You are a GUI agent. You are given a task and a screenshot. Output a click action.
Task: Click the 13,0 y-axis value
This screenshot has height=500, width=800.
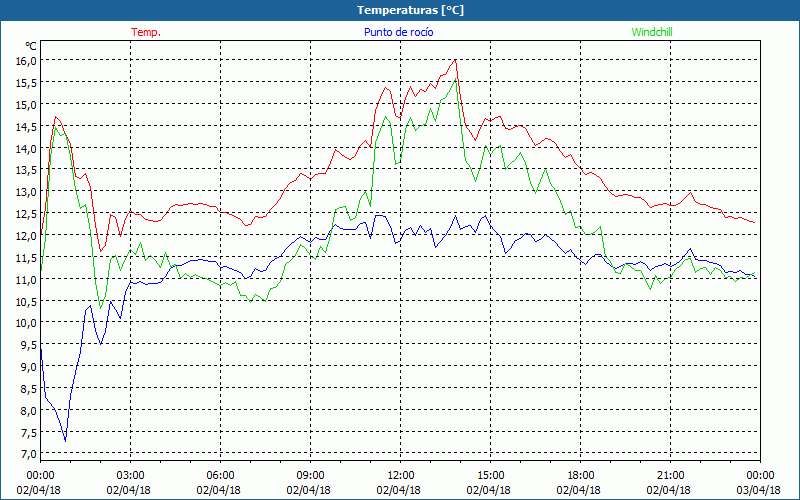coord(26,192)
